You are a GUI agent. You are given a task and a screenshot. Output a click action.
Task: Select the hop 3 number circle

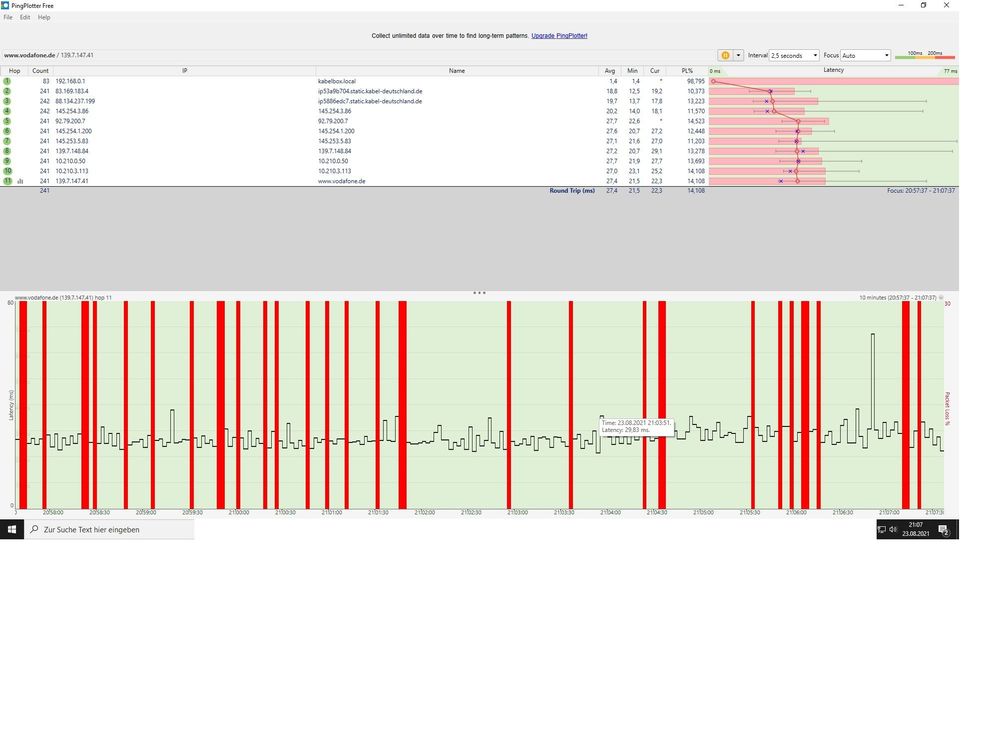coord(7,101)
